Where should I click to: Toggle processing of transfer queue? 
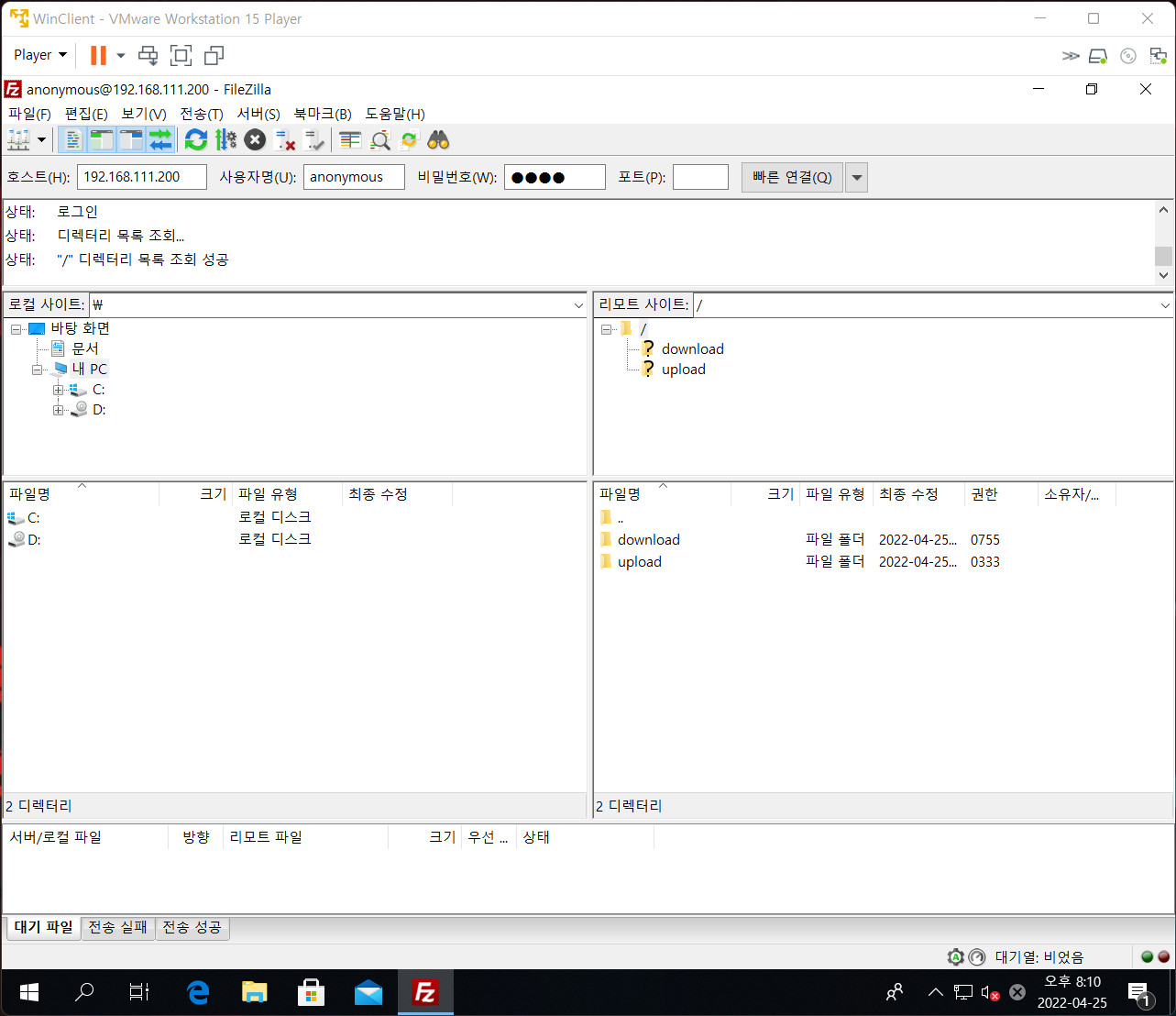pos(225,140)
